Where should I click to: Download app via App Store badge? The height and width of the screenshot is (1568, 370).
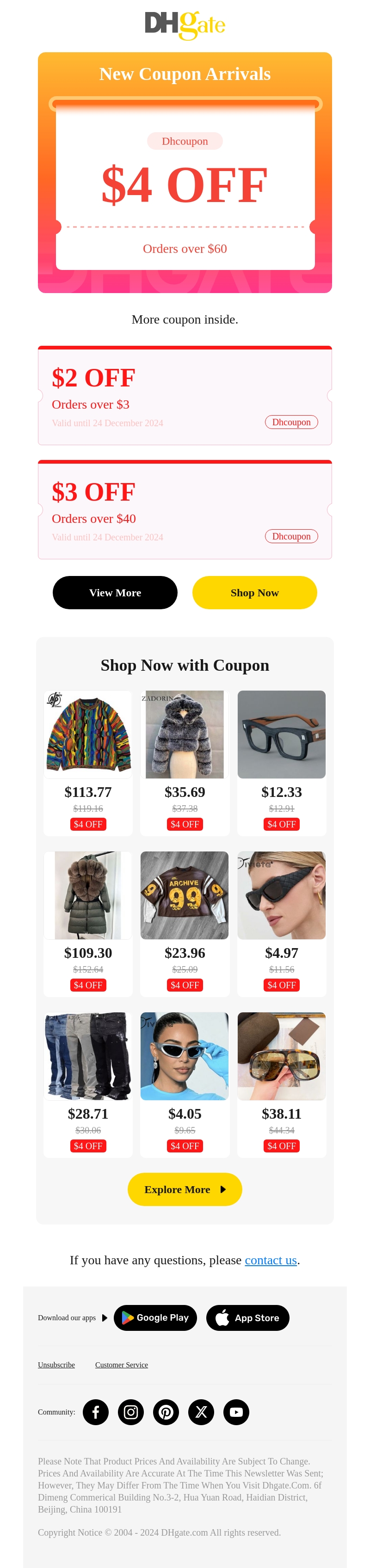[248, 1318]
